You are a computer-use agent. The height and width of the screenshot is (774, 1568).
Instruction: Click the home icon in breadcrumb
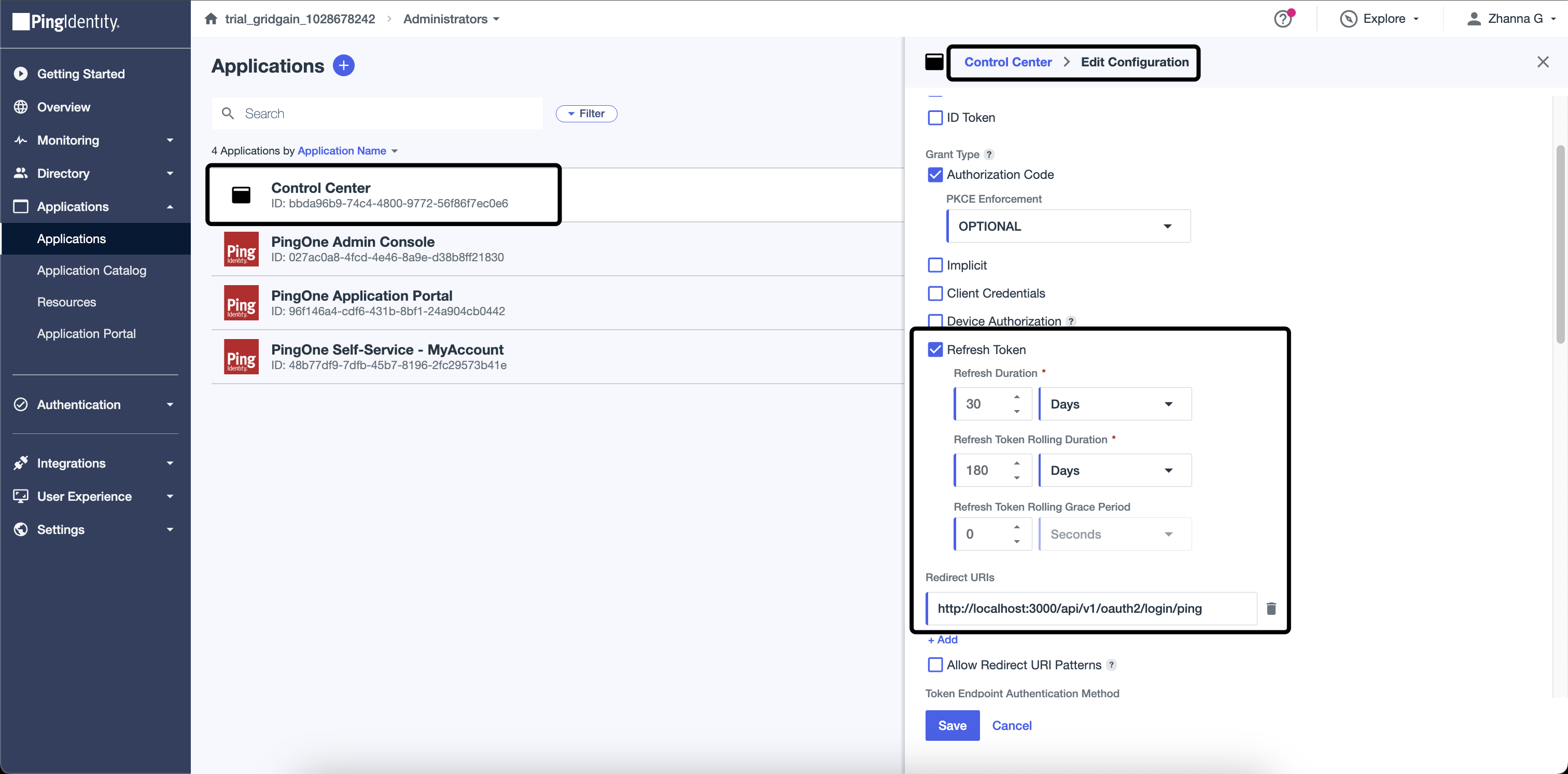tap(211, 19)
